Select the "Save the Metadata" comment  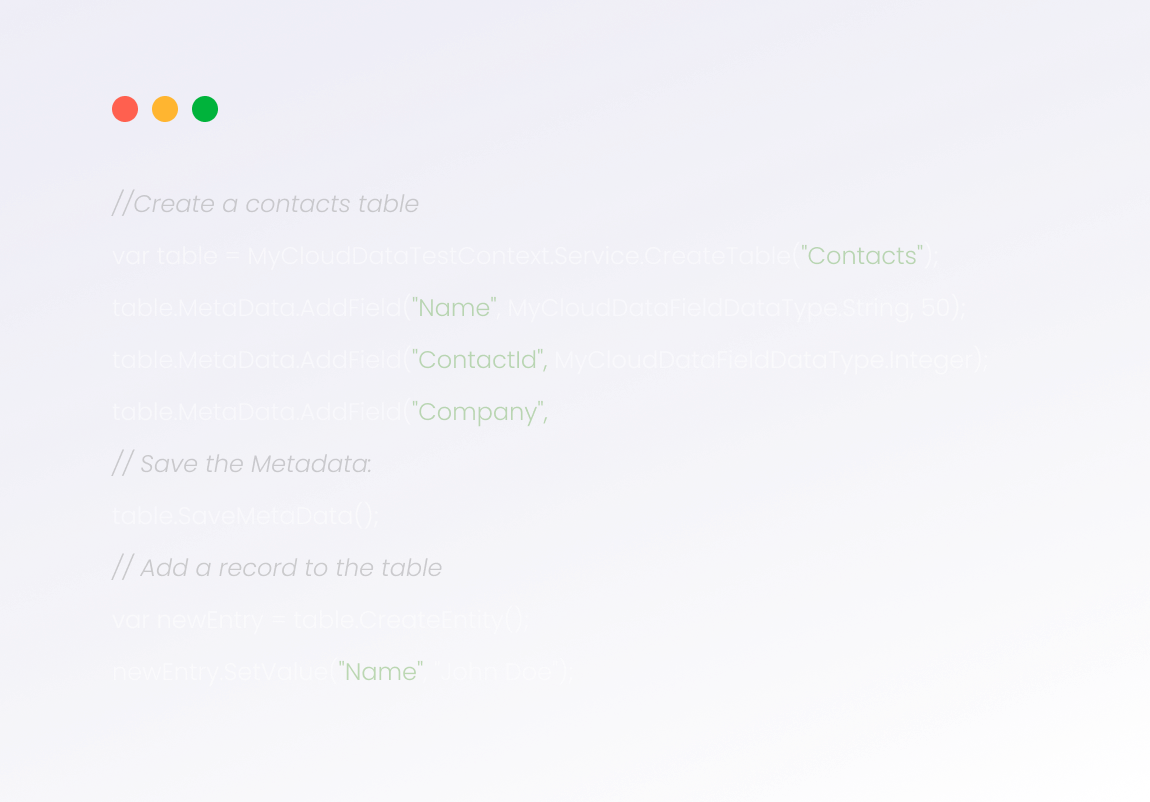click(240, 464)
